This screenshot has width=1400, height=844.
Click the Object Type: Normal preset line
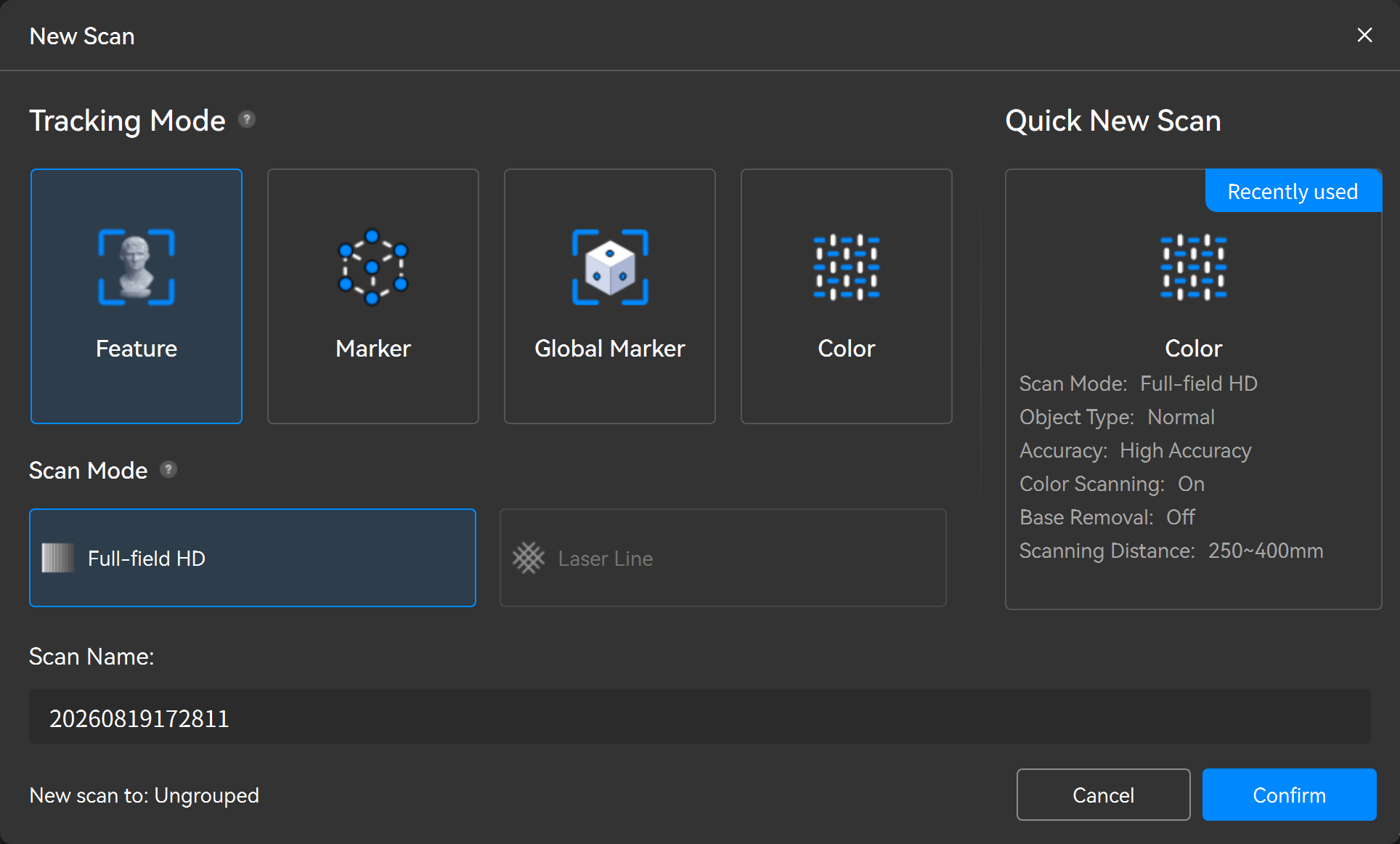1117,417
